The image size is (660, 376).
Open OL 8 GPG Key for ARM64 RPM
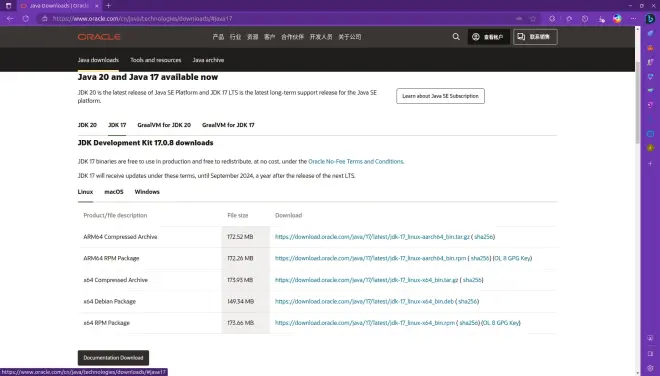(512, 258)
